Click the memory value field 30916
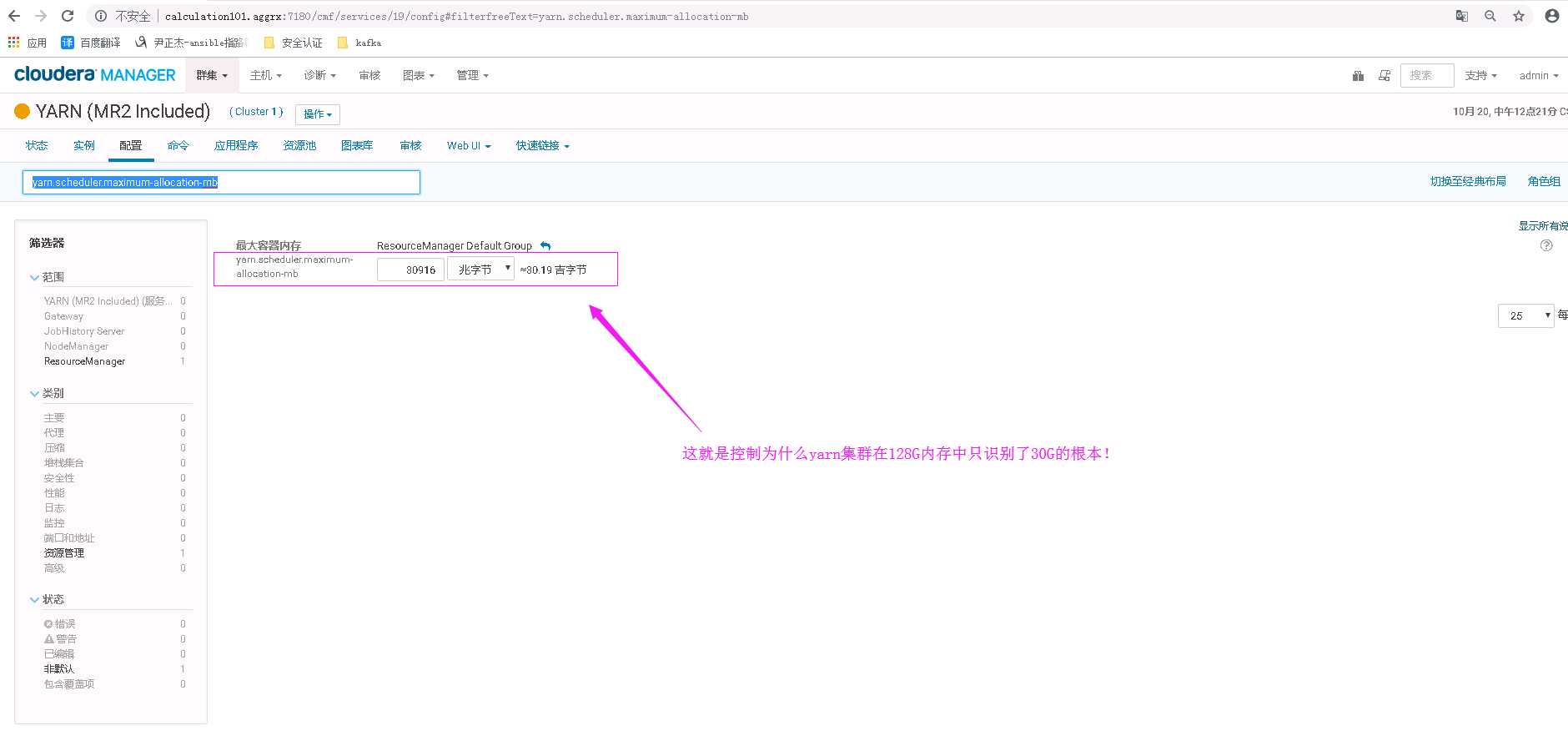Screen dimensions: 1568x736 (410, 270)
